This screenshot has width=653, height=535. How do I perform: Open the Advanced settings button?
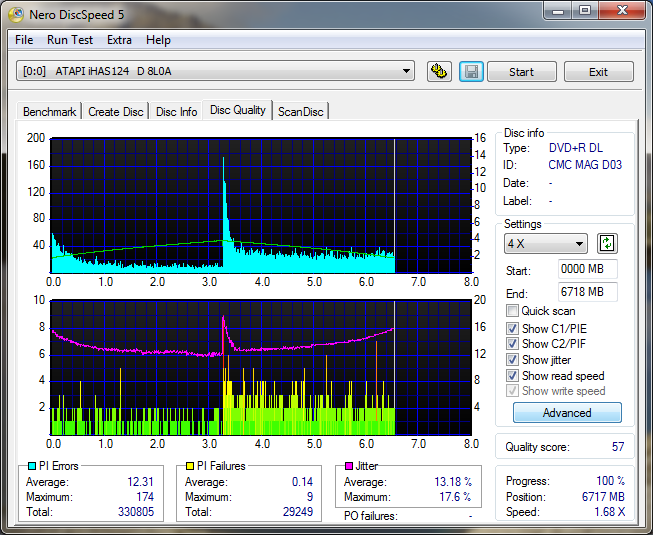coord(567,413)
